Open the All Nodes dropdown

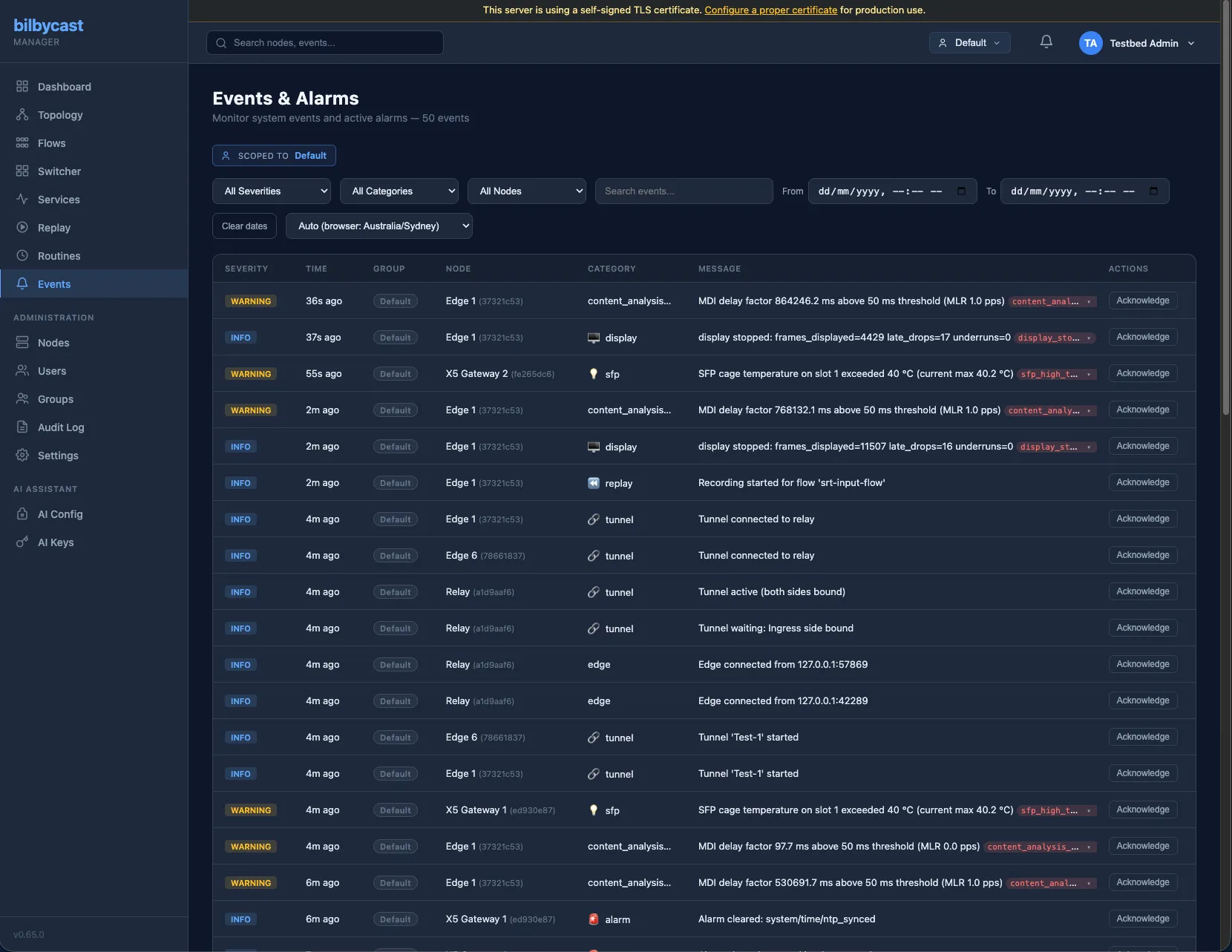[x=527, y=191]
